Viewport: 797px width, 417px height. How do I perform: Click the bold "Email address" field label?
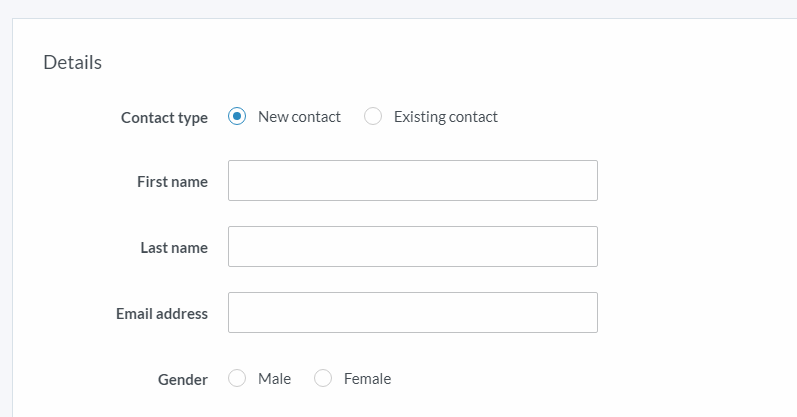162,314
